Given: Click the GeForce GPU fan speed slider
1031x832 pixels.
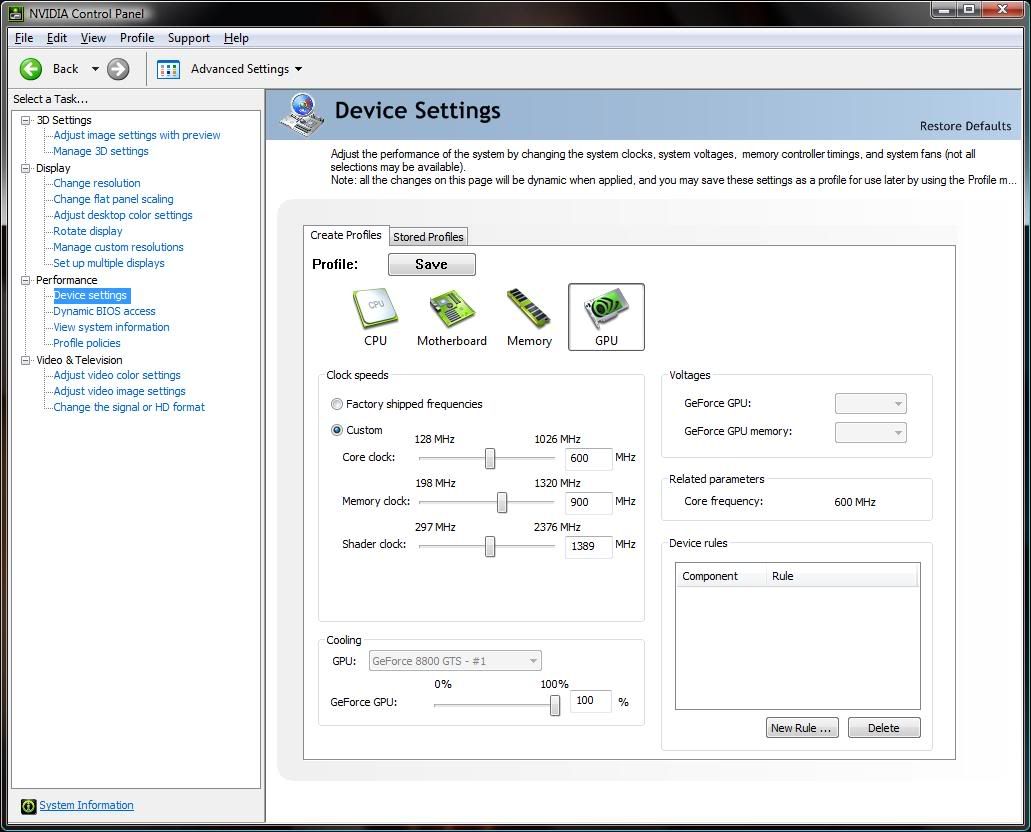Looking at the screenshot, I should coord(555,705).
